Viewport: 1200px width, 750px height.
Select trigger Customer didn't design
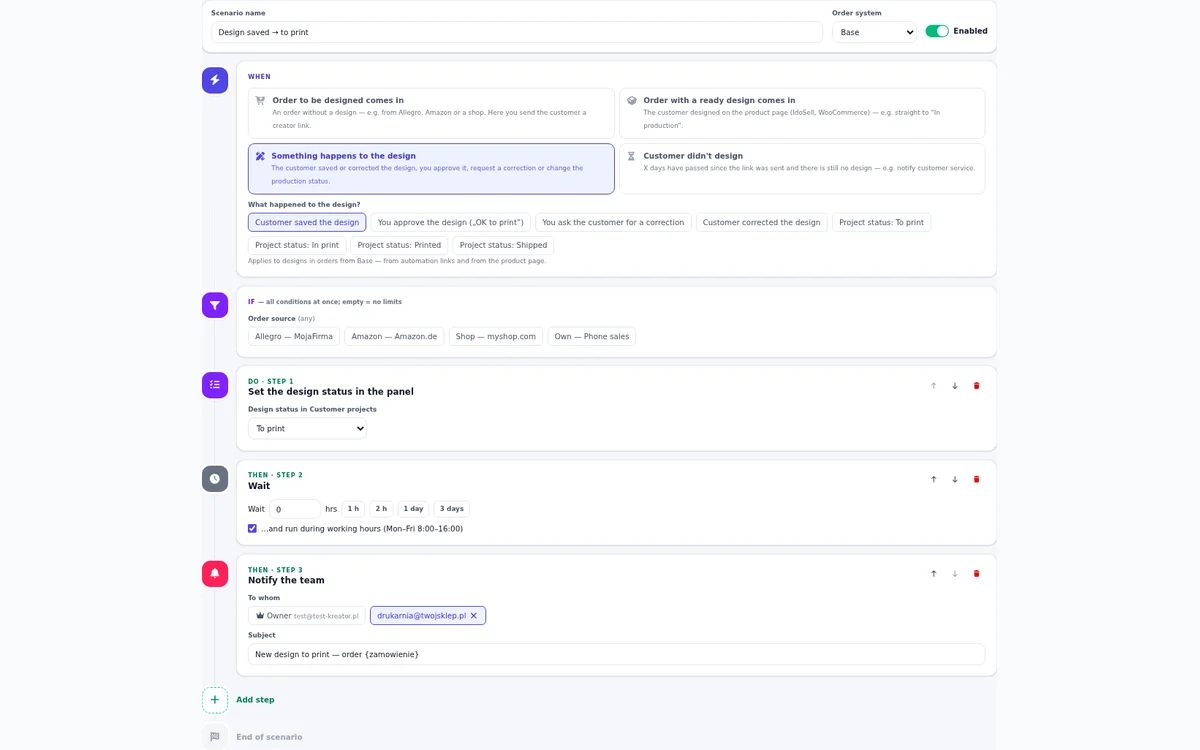coord(802,169)
